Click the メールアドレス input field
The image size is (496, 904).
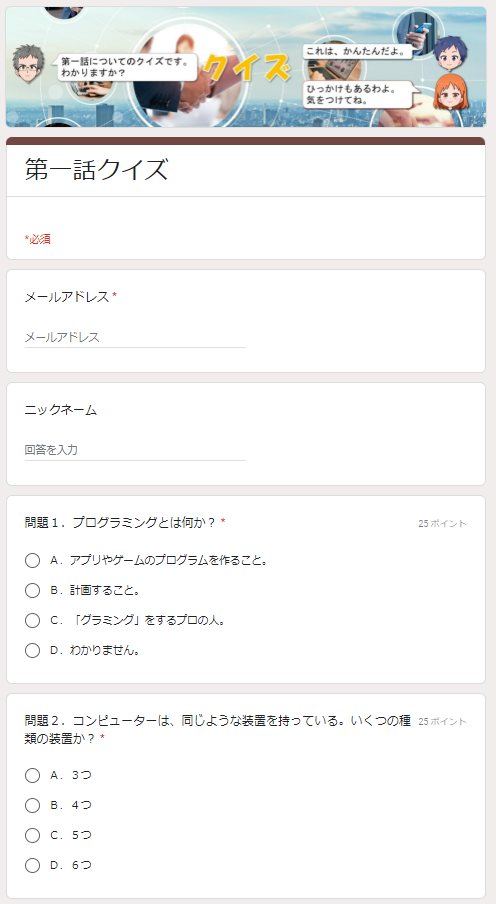click(x=135, y=337)
